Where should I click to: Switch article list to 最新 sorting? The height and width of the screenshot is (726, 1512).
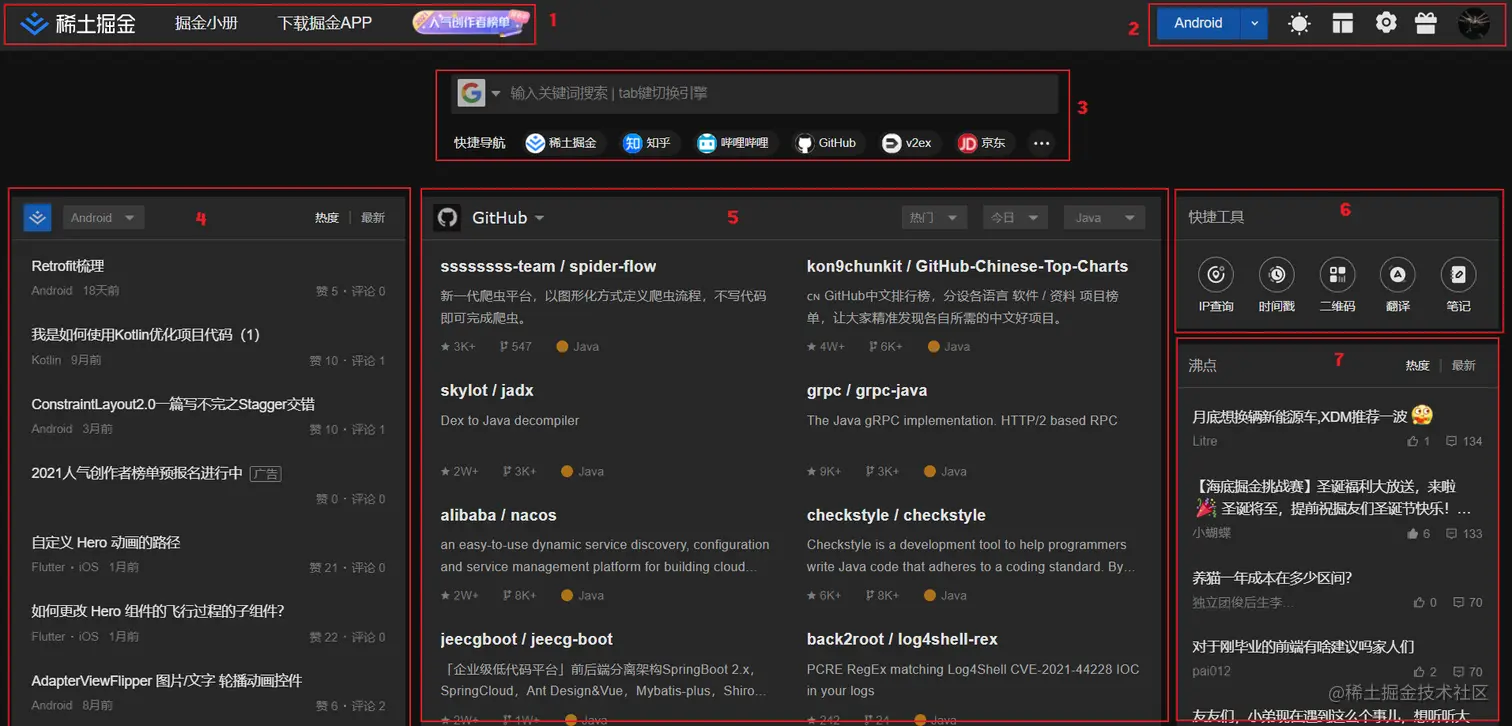(373, 217)
